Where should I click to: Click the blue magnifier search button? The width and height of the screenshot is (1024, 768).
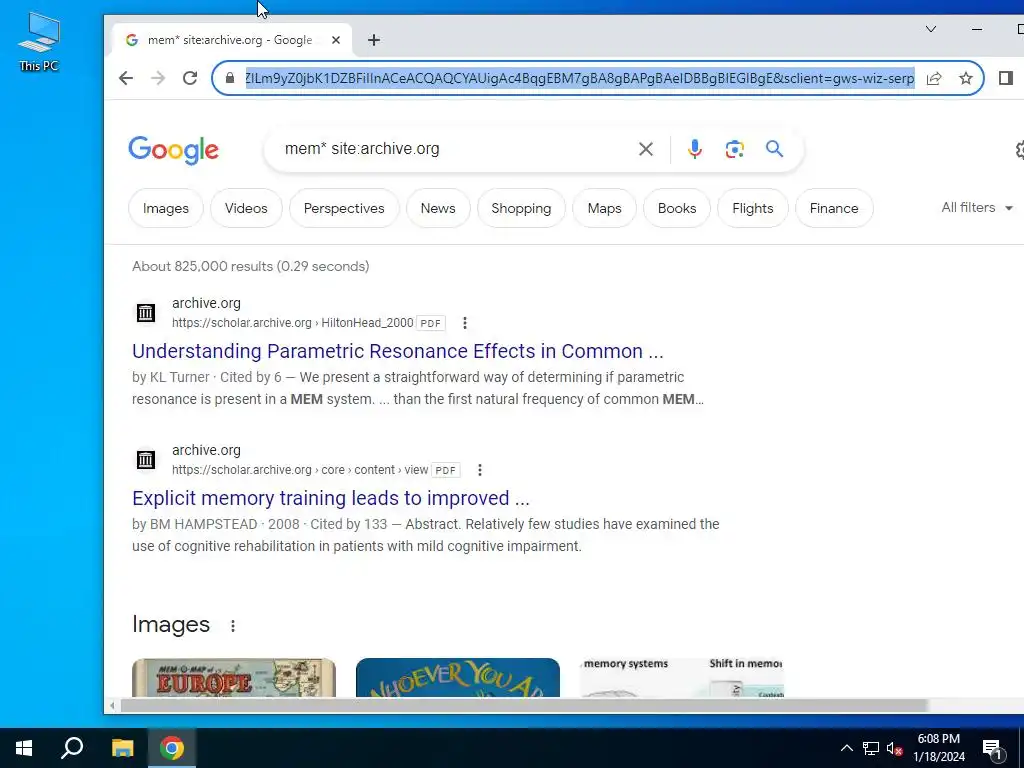(775, 149)
